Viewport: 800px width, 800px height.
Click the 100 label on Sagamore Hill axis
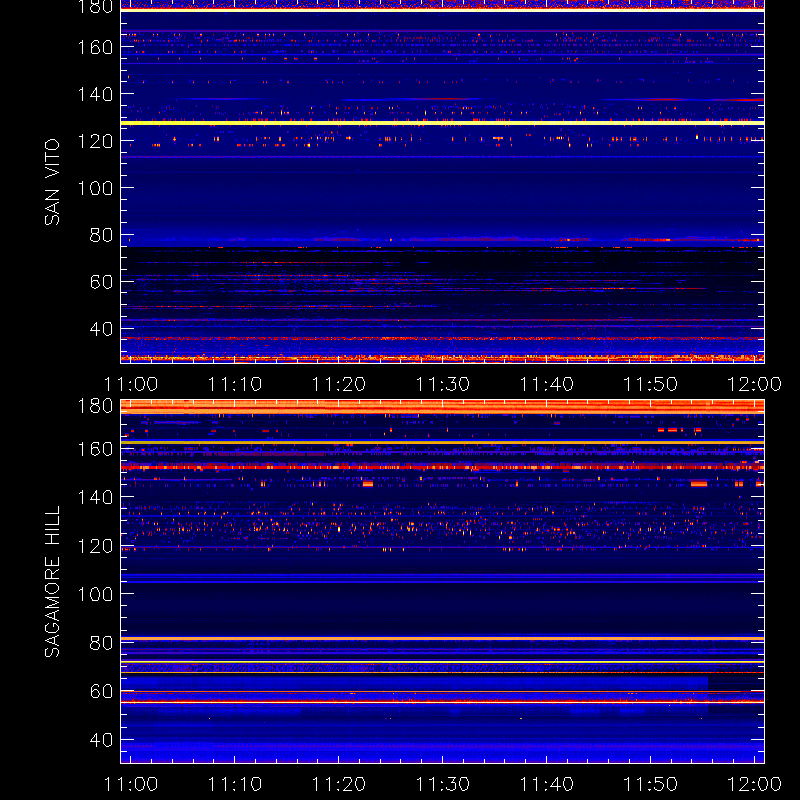[95, 594]
